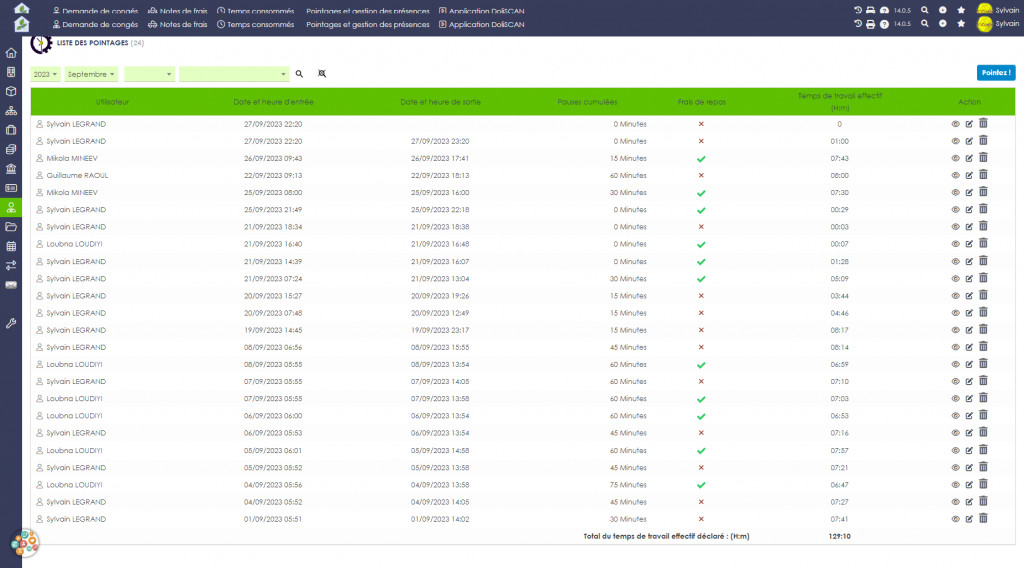Open the small empty dropdown after Septembre
Viewport: 1024px width, 568px height.
149,74
